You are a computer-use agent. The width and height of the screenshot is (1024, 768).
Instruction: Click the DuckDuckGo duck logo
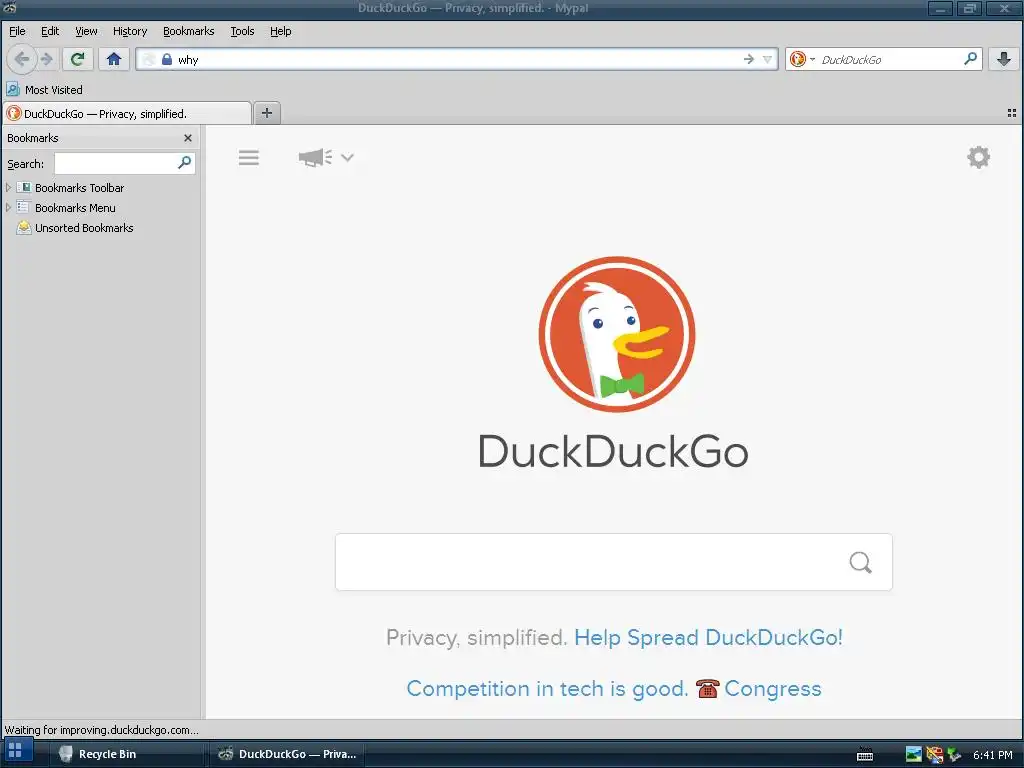click(616, 334)
